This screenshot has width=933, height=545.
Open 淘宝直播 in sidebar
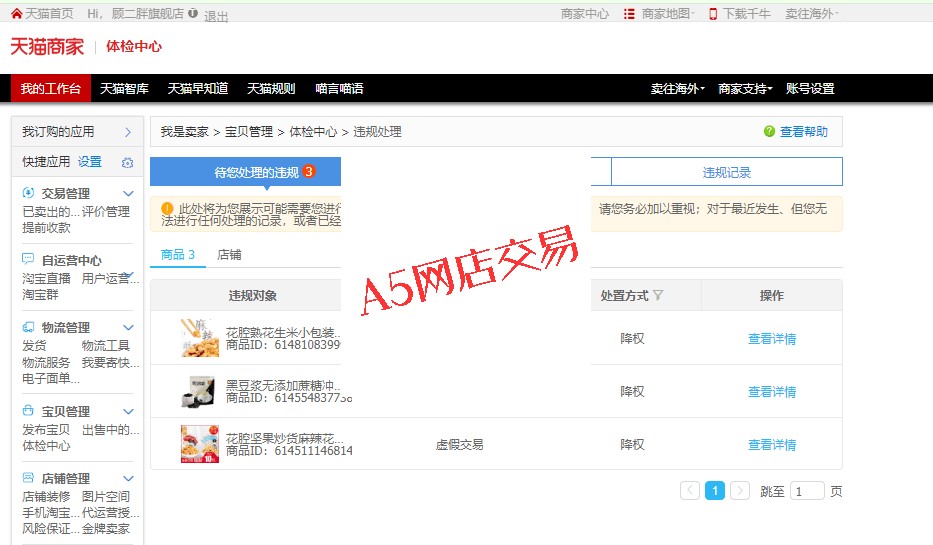pos(46,278)
